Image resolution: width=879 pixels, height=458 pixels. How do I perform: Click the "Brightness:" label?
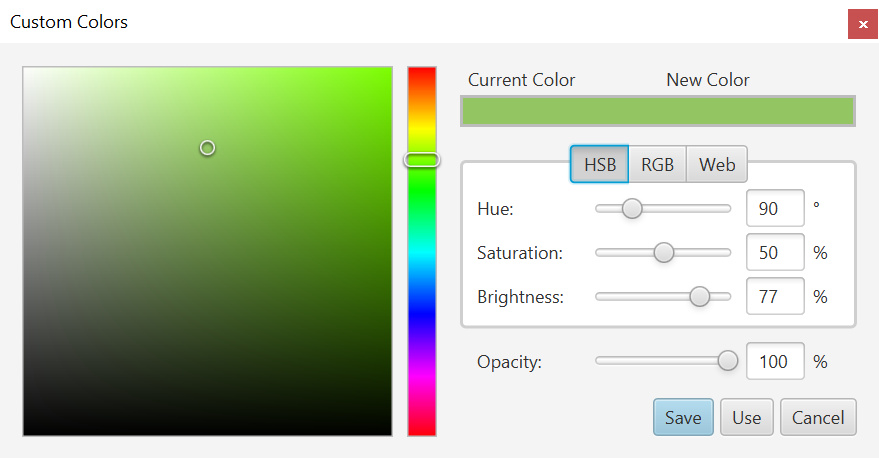(x=520, y=297)
